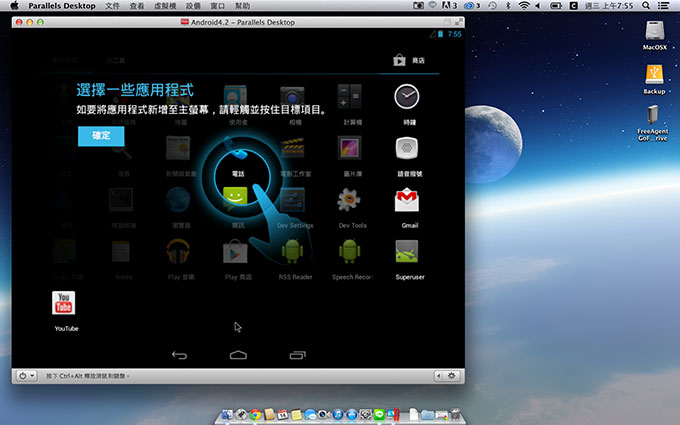Open the Play 商店 store app
Screen dimensions: 680x425
tap(235, 251)
